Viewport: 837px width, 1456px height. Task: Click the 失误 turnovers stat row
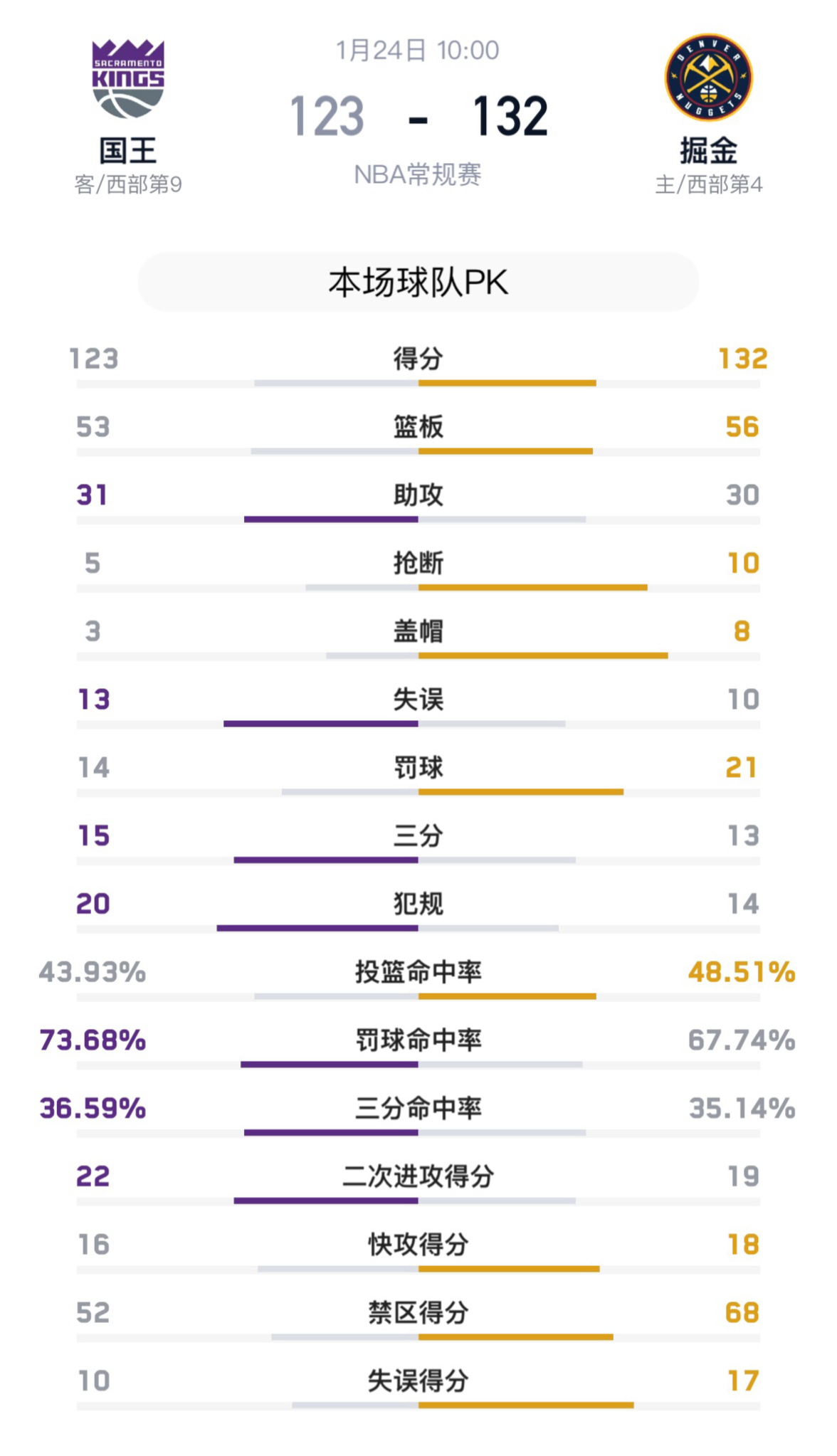coord(418,701)
